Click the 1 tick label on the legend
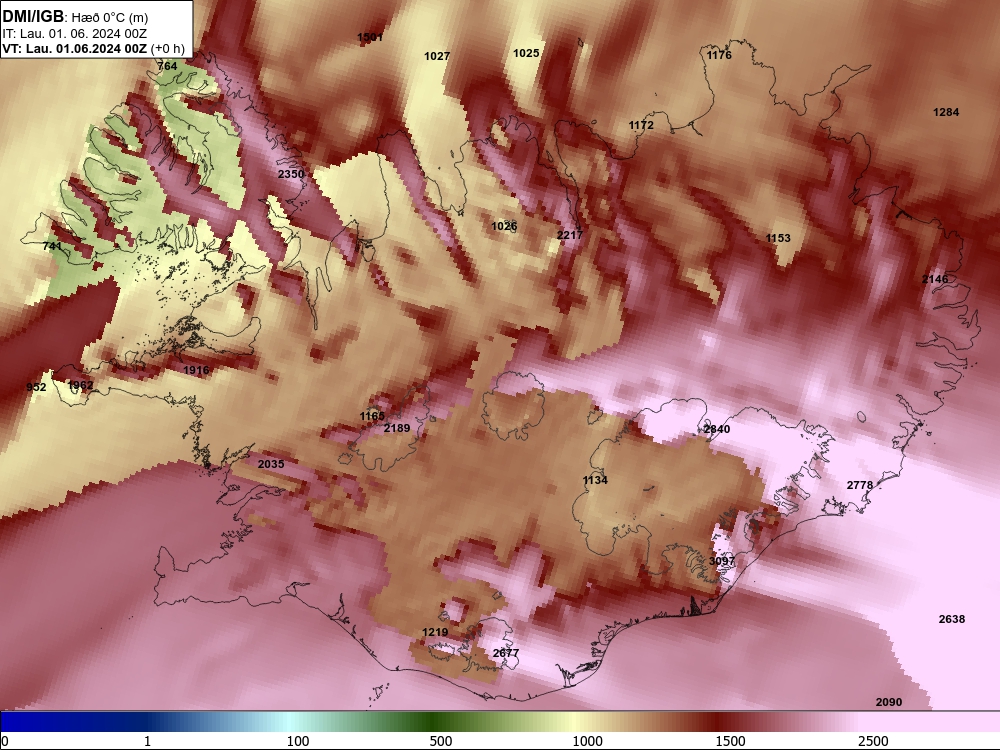The width and height of the screenshot is (1000, 750). (147, 741)
